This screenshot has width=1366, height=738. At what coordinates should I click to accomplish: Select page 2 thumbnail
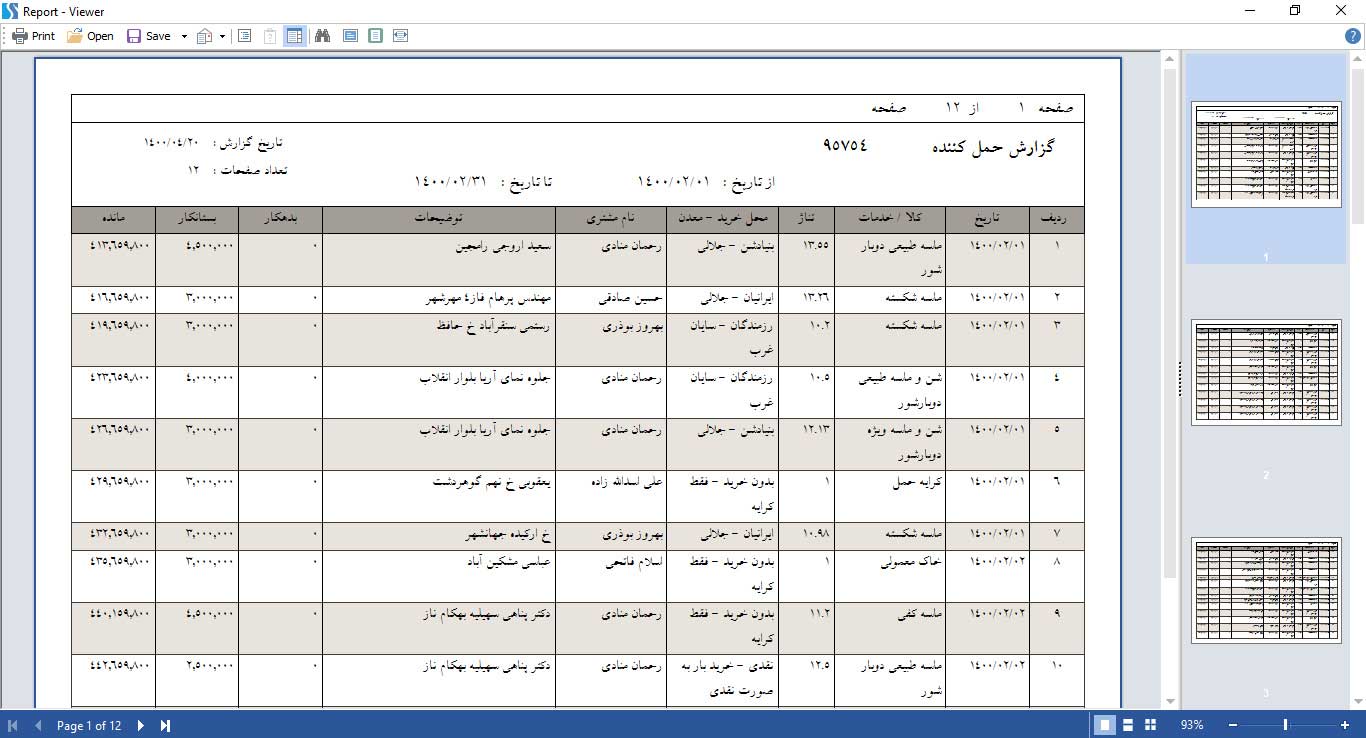(x=1265, y=373)
